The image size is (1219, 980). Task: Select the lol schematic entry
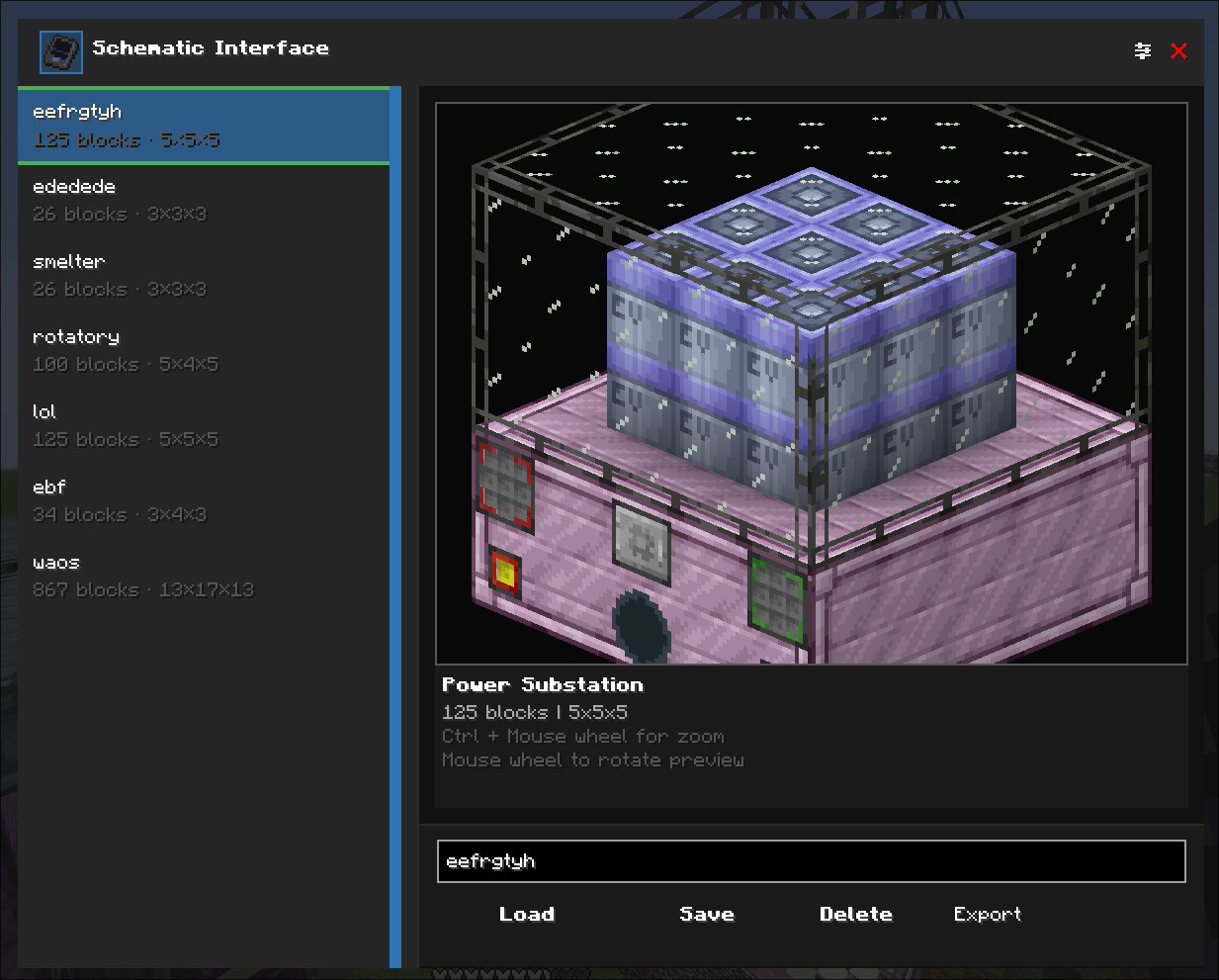click(x=204, y=426)
